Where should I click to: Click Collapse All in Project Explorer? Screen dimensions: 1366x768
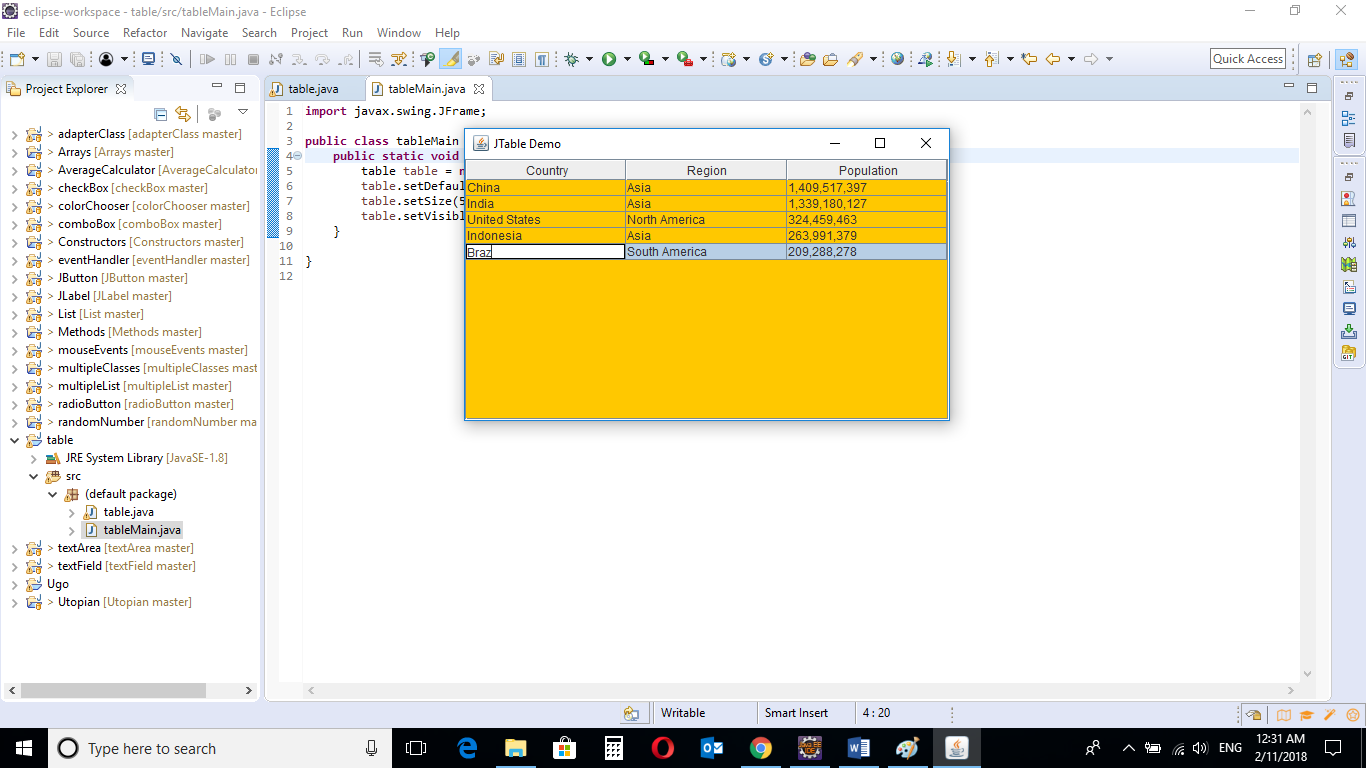161,114
